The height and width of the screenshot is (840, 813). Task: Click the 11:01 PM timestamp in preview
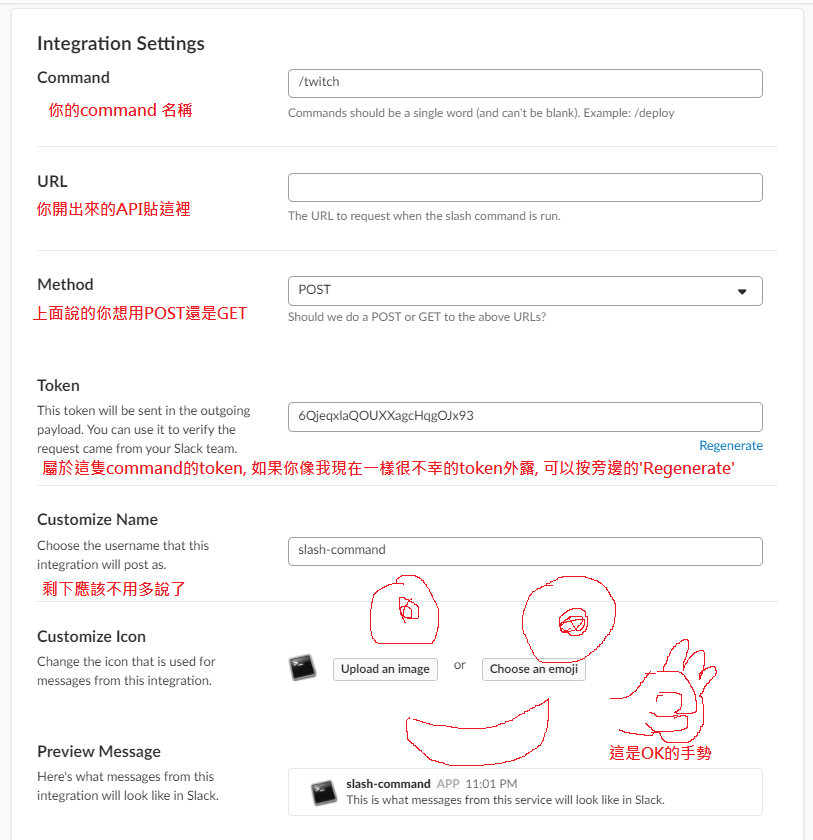(x=491, y=784)
